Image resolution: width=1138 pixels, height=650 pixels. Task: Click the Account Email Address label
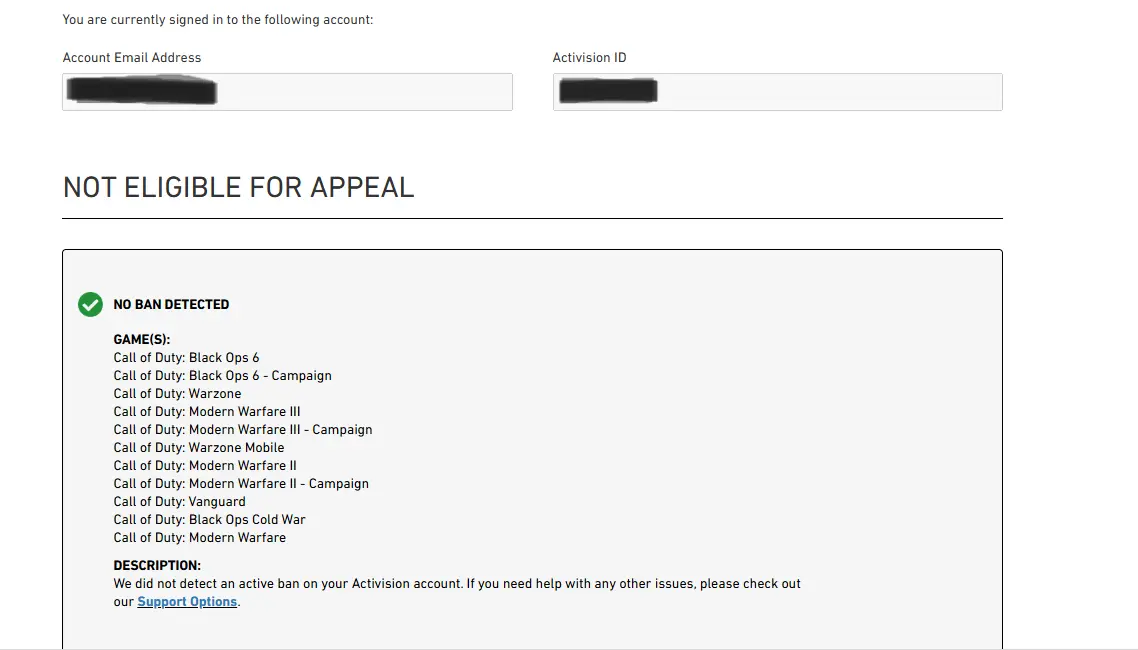(x=132, y=58)
